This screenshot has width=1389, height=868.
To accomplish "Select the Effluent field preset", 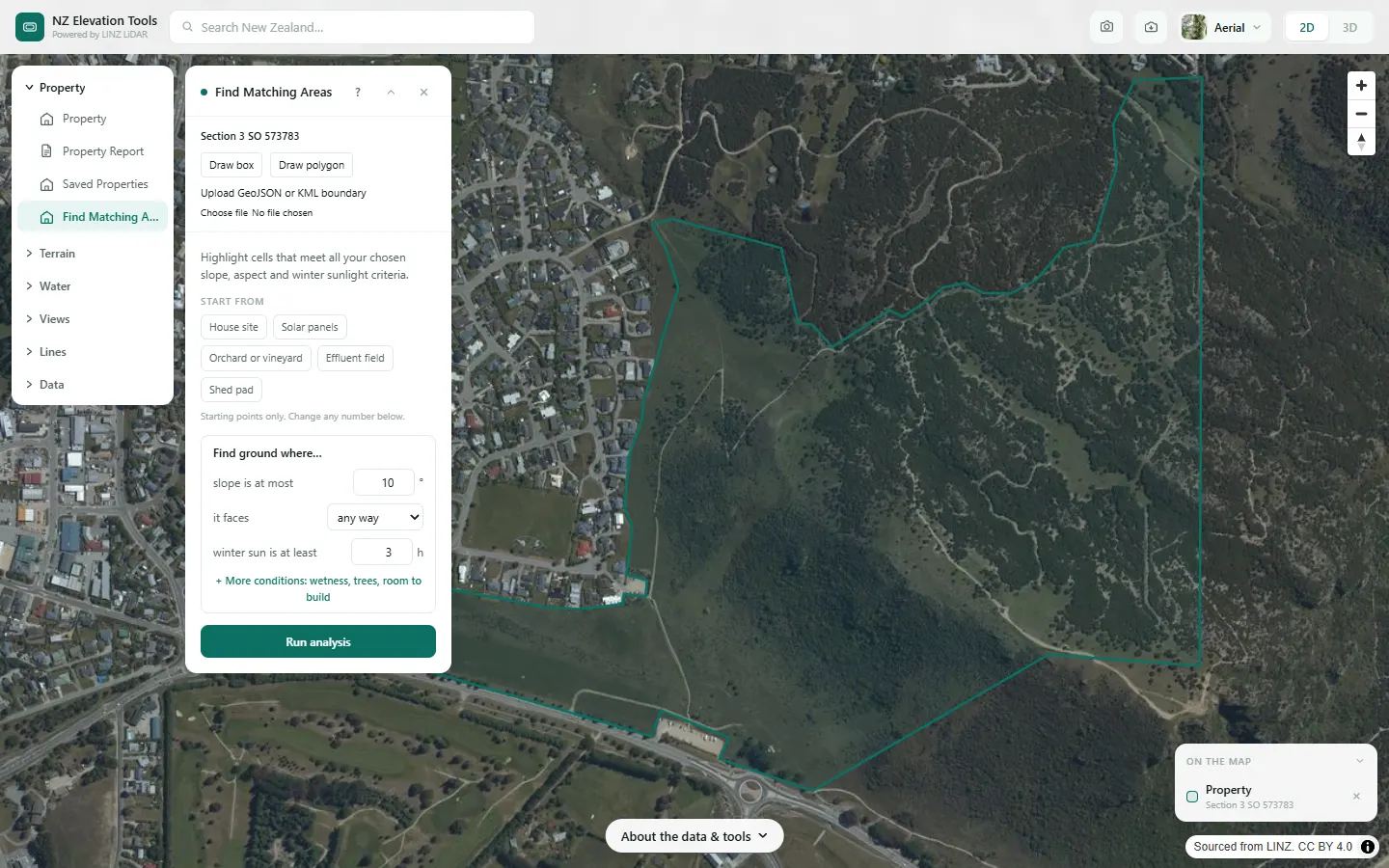I will [355, 358].
